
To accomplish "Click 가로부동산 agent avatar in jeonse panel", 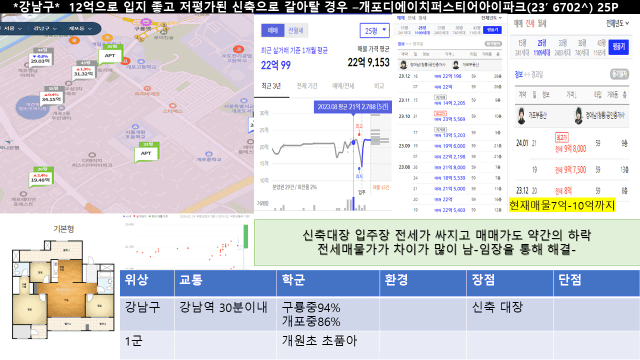I will pos(521,116).
